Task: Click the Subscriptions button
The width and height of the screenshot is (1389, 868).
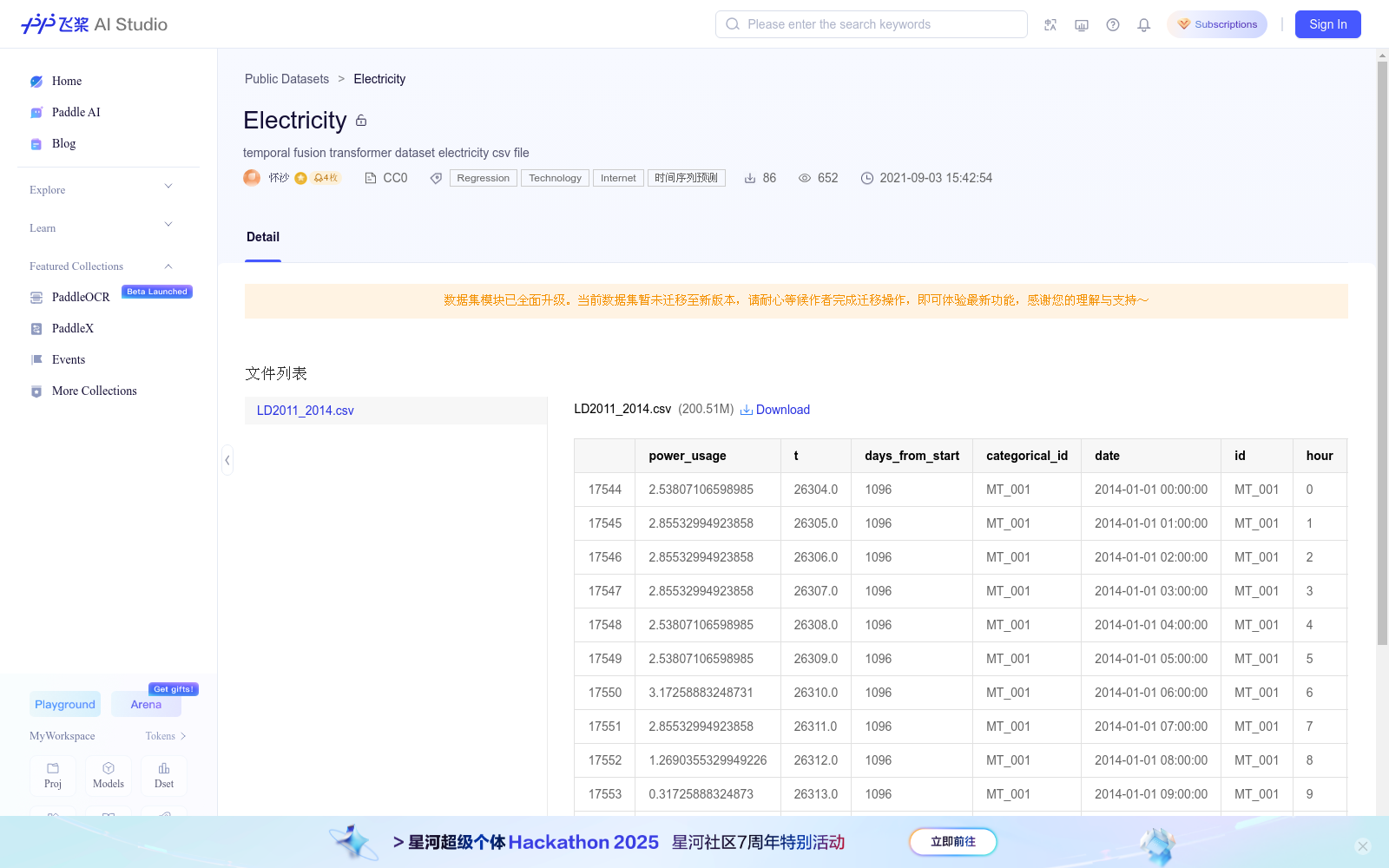Action: [x=1217, y=24]
